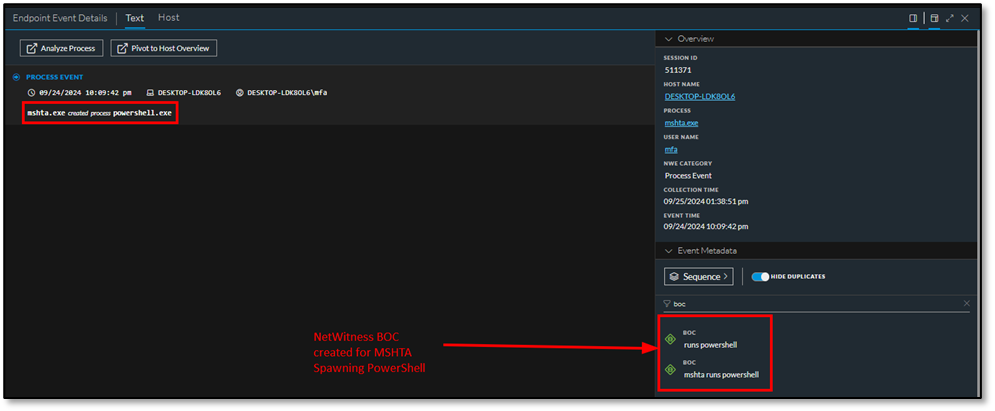Click the computer icon before DESKTOP-LDK8OL6
Screen dimensions: 995x411
150,93
